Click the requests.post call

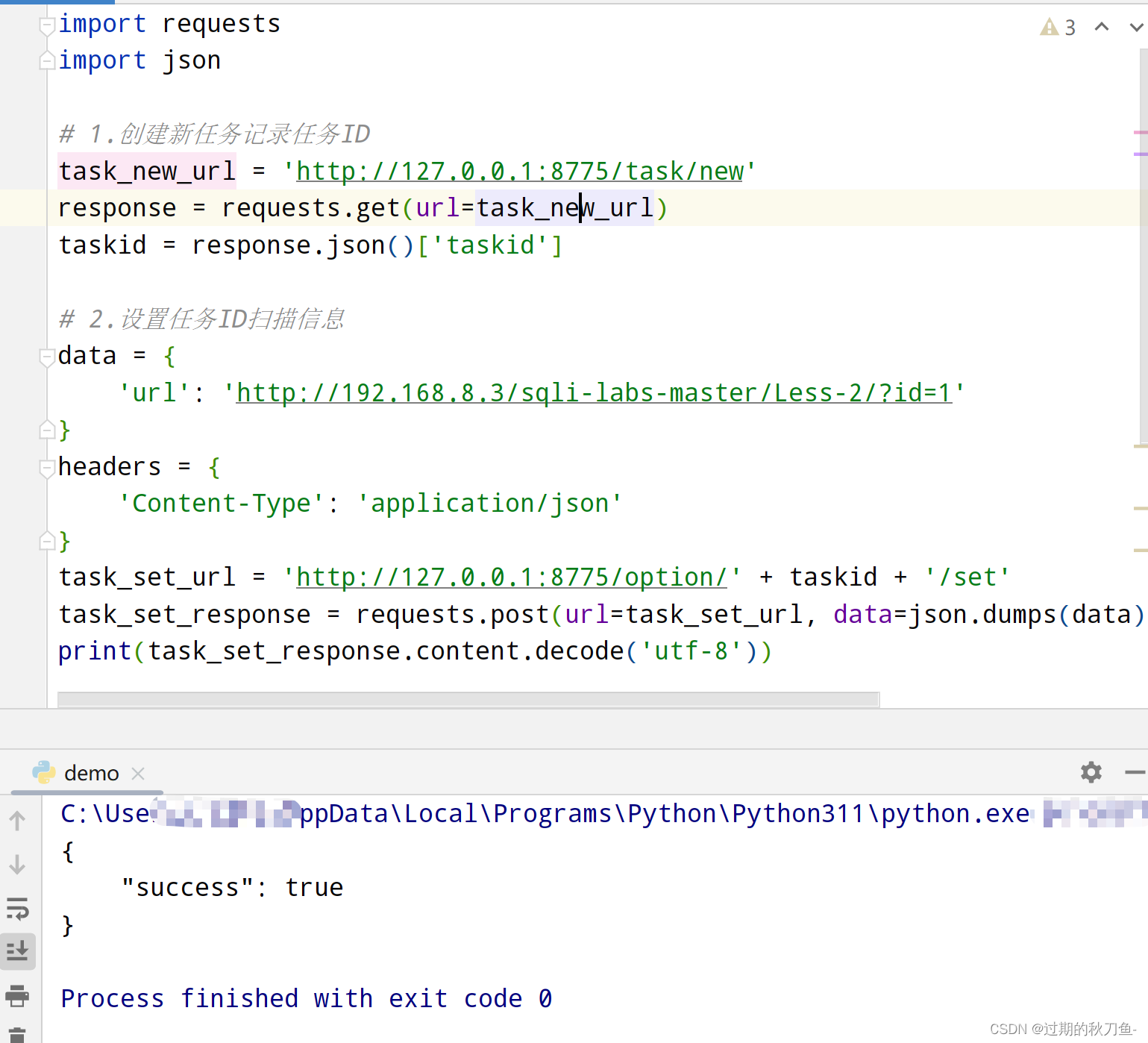click(x=453, y=615)
